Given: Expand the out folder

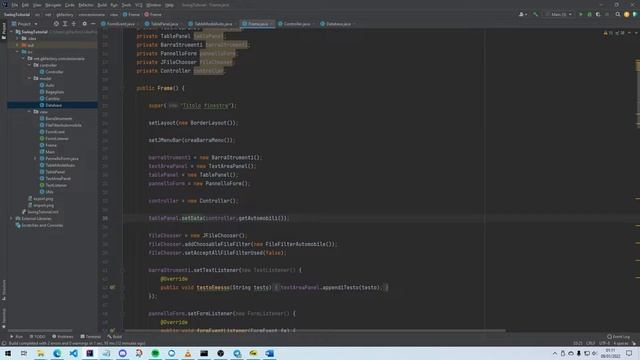Looking at the screenshot, I should (18, 45).
